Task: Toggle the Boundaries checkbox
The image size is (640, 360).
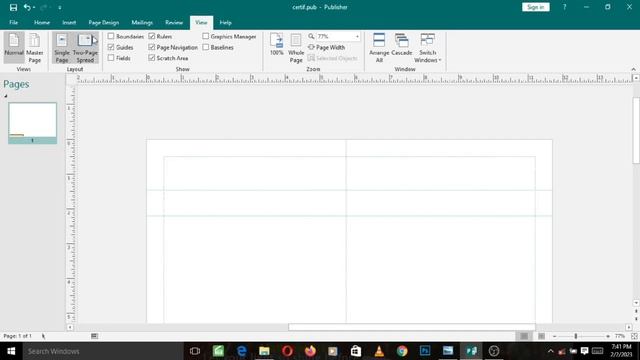Action: click(111, 36)
